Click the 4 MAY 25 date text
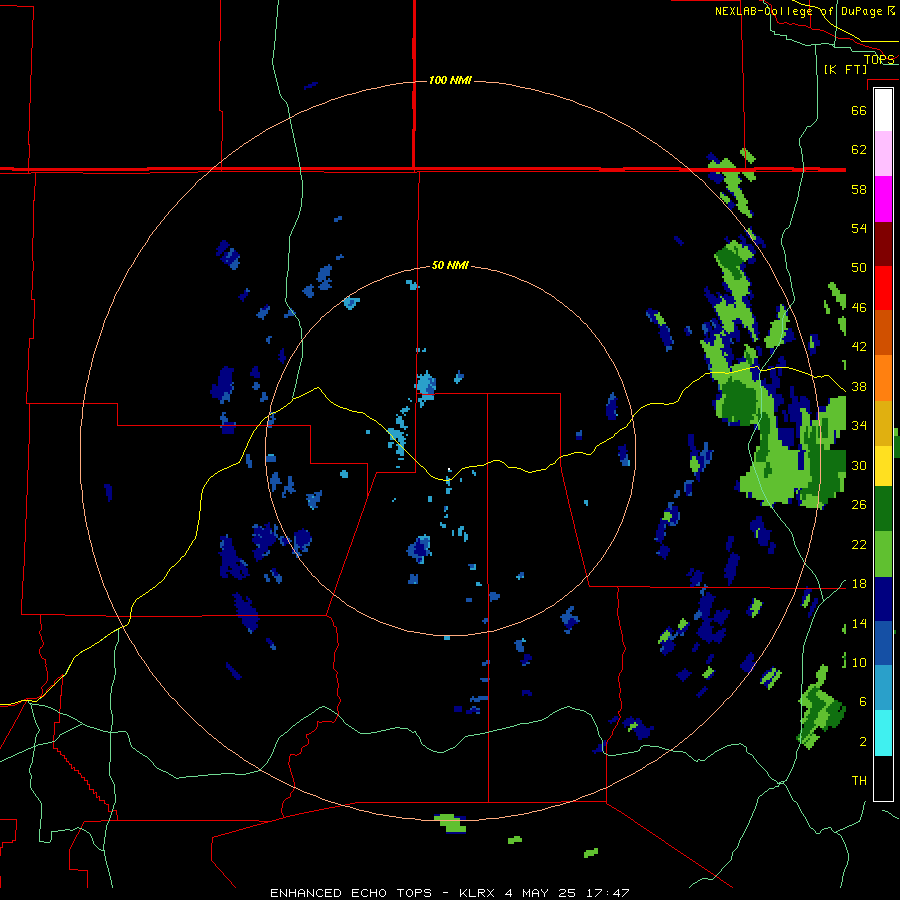 tap(541, 893)
